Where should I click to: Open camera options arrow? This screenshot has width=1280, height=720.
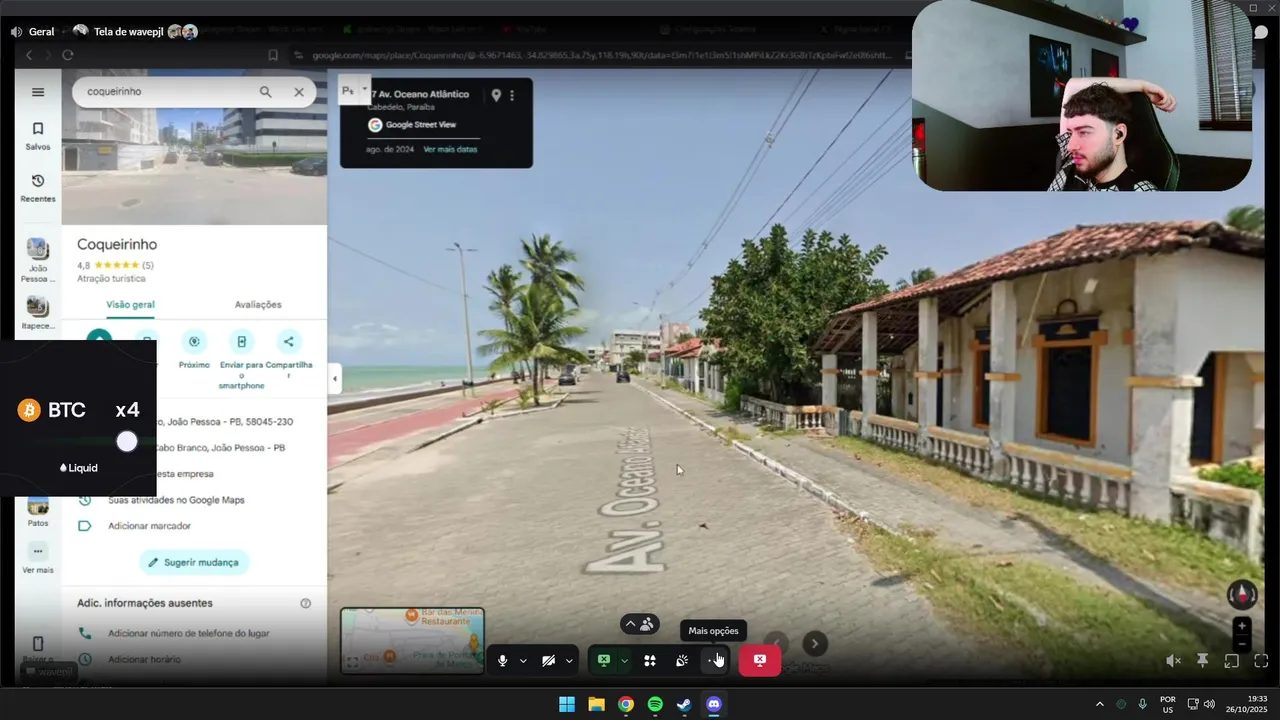(x=569, y=660)
